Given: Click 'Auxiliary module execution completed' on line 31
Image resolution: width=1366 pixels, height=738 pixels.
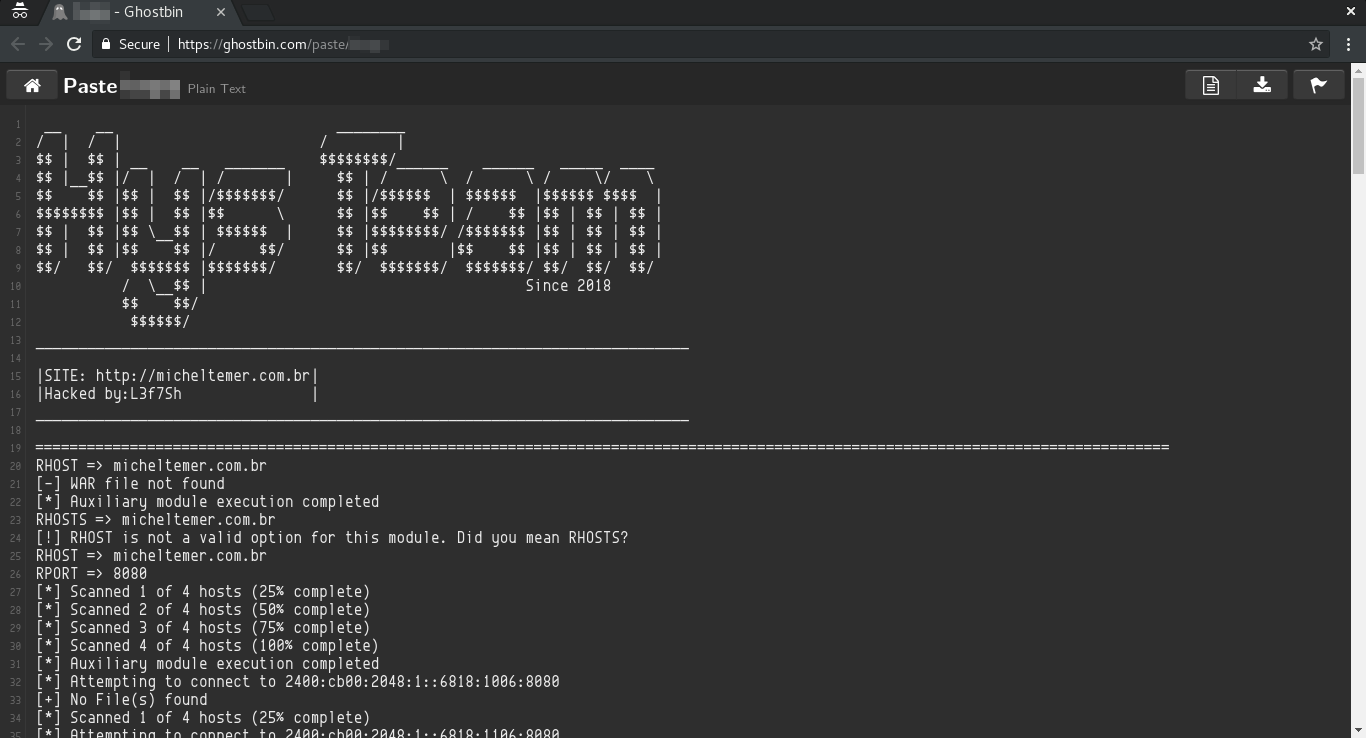Looking at the screenshot, I should 207,664.
